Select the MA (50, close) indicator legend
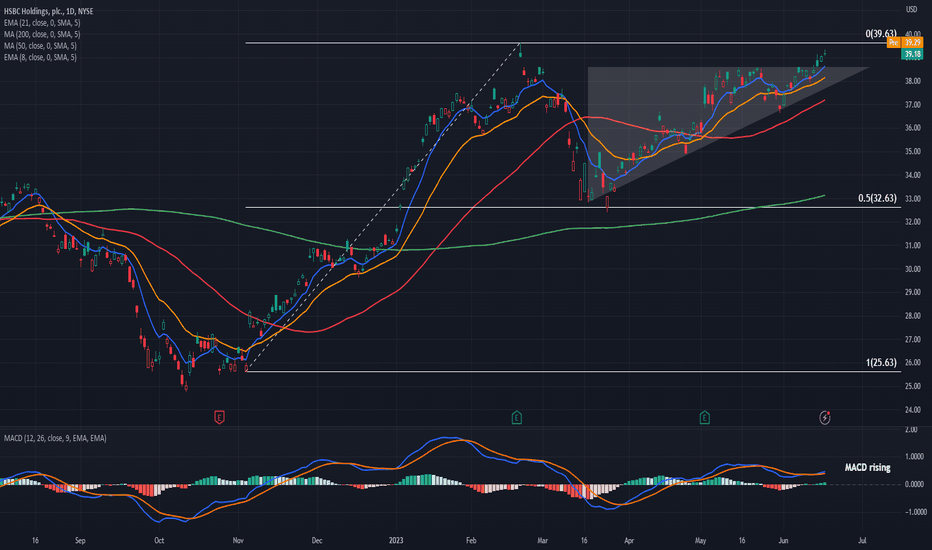 pos(40,46)
